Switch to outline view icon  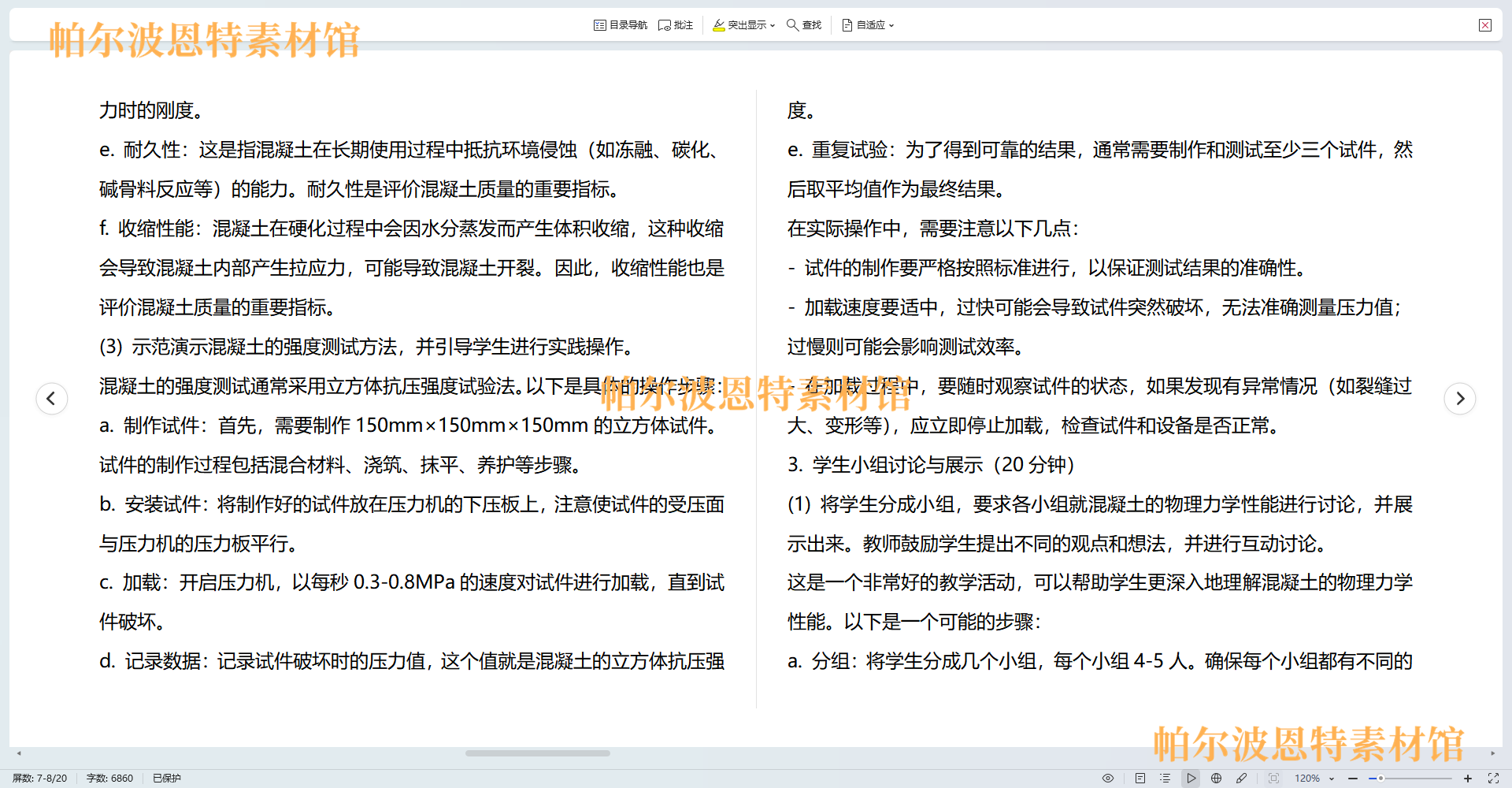tap(1165, 779)
